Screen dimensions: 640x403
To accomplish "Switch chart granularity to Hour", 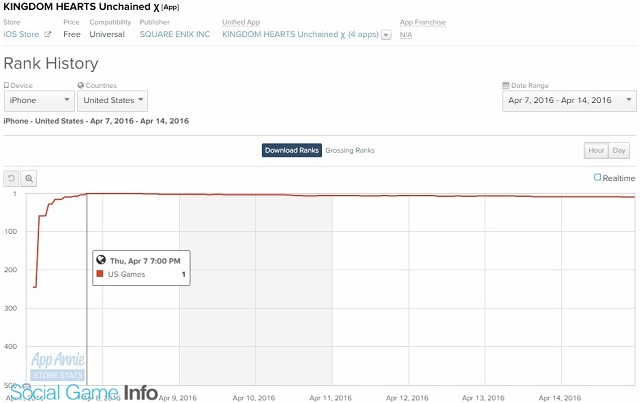I will pos(595,150).
